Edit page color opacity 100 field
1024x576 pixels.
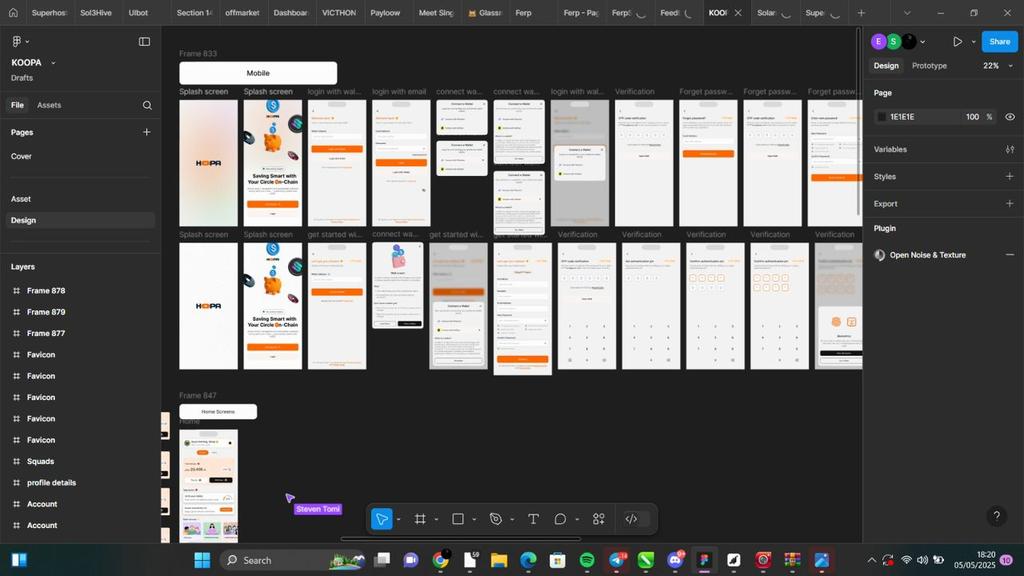[972, 117]
